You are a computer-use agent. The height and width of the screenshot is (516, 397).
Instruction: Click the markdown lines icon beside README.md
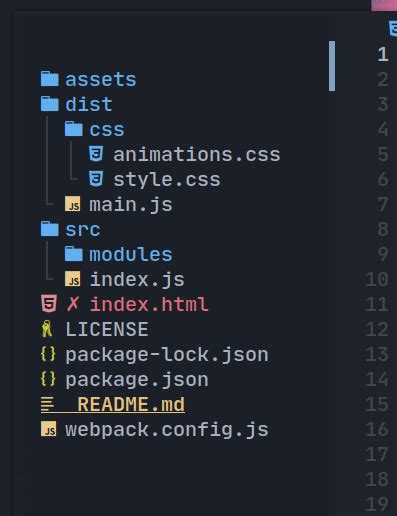[47, 404]
